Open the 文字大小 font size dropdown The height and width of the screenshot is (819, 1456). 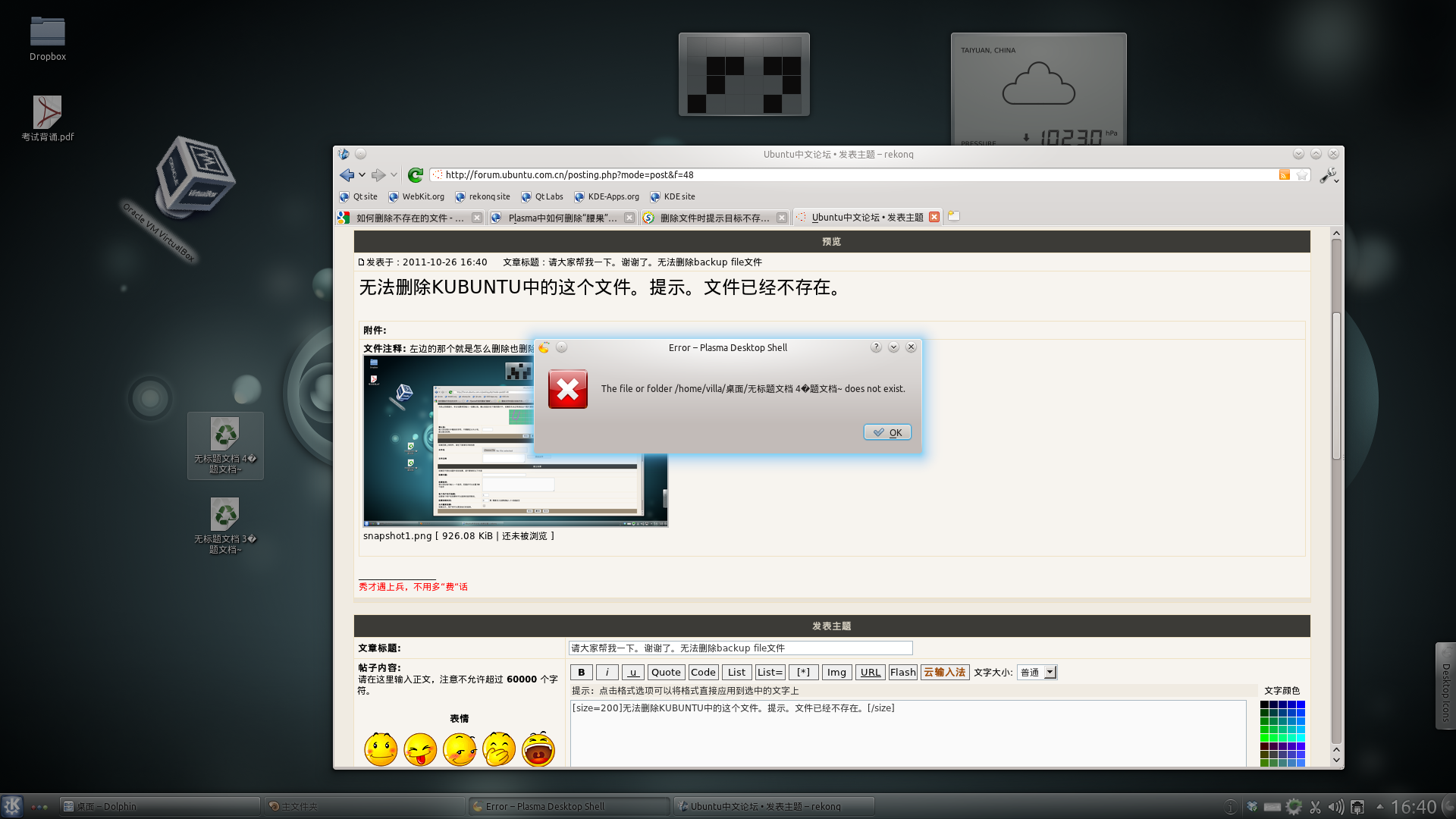coord(1037,673)
